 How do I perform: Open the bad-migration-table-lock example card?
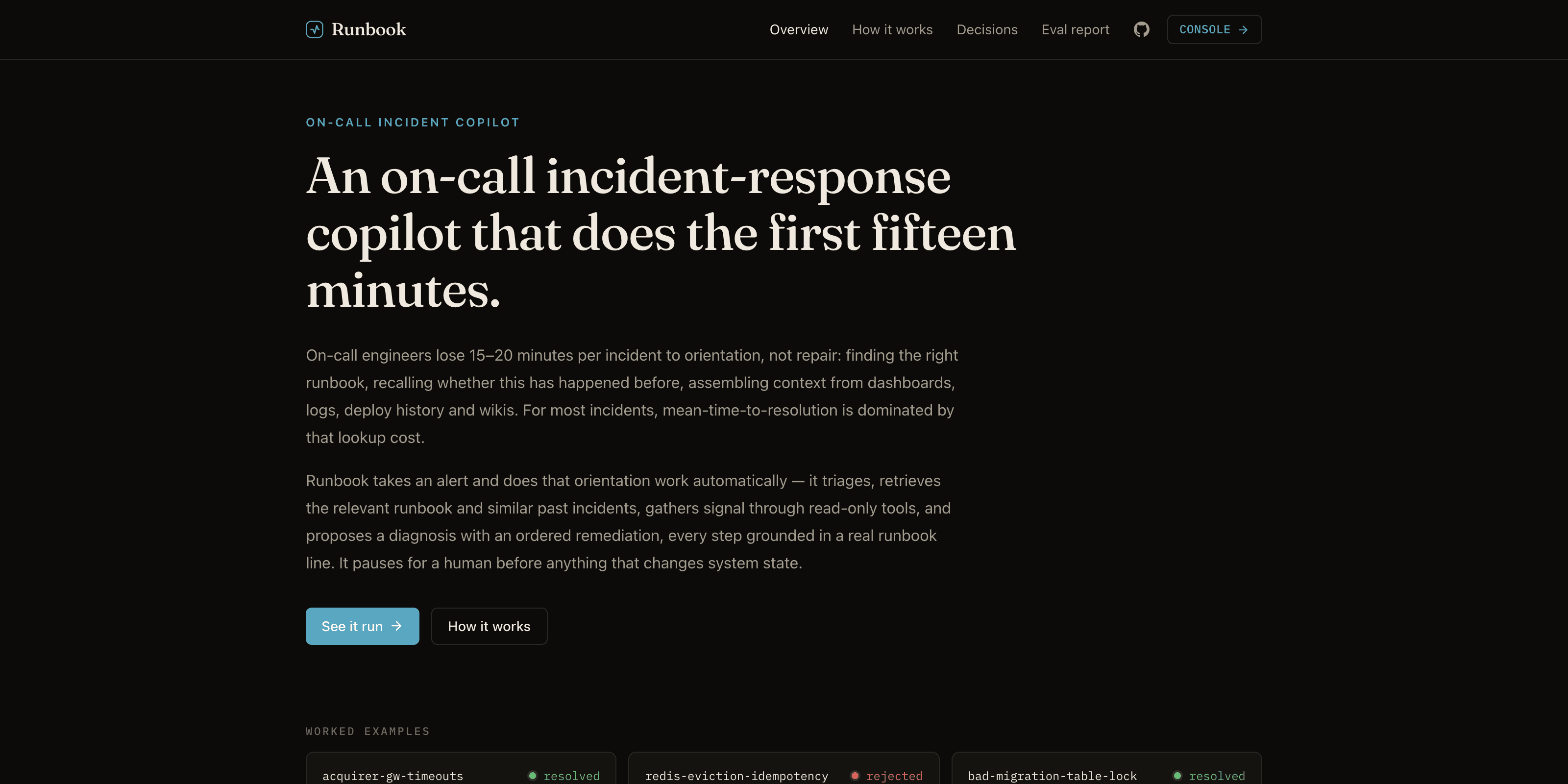[x=1106, y=768]
